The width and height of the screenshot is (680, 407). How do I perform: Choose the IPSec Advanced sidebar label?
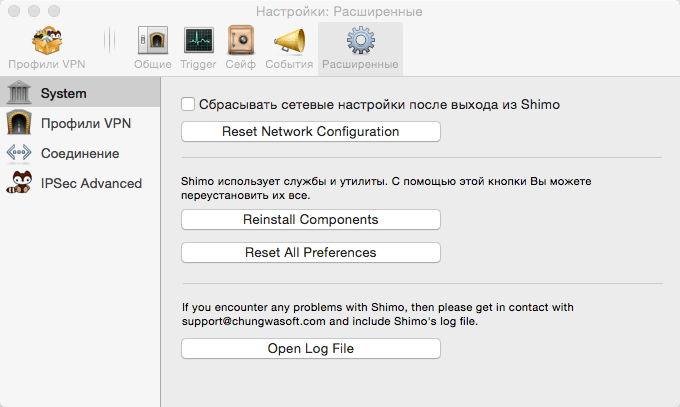pyautogui.click(x=91, y=184)
